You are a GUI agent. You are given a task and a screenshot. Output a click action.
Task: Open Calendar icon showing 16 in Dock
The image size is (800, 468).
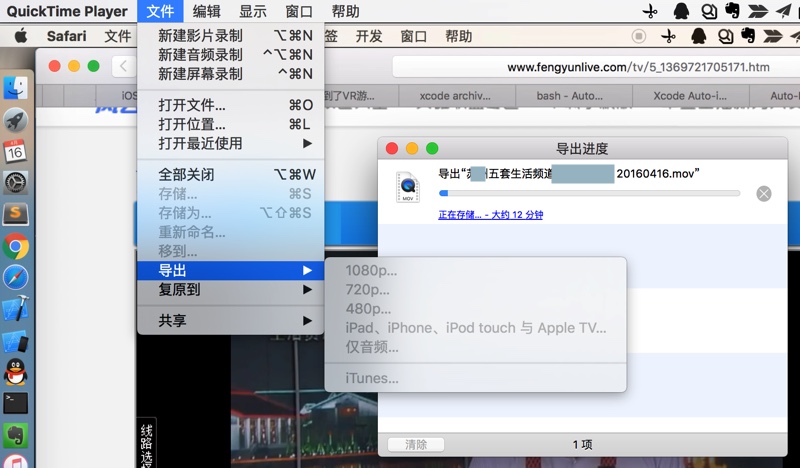15,151
